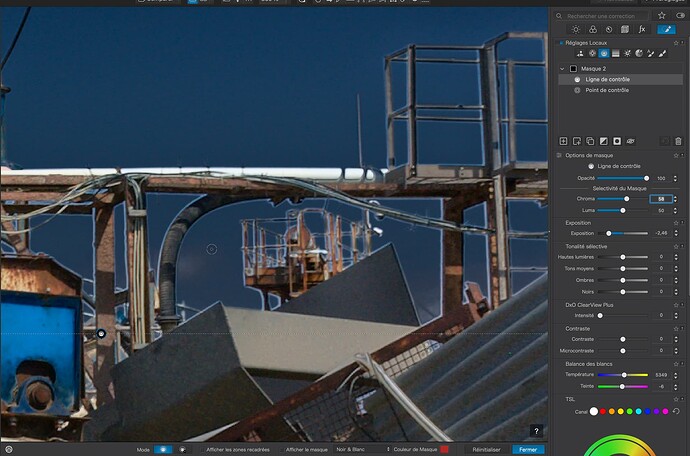This screenshot has width=690, height=456.
Task: Choose the hue mask sparkle tool
Action: tap(627, 53)
